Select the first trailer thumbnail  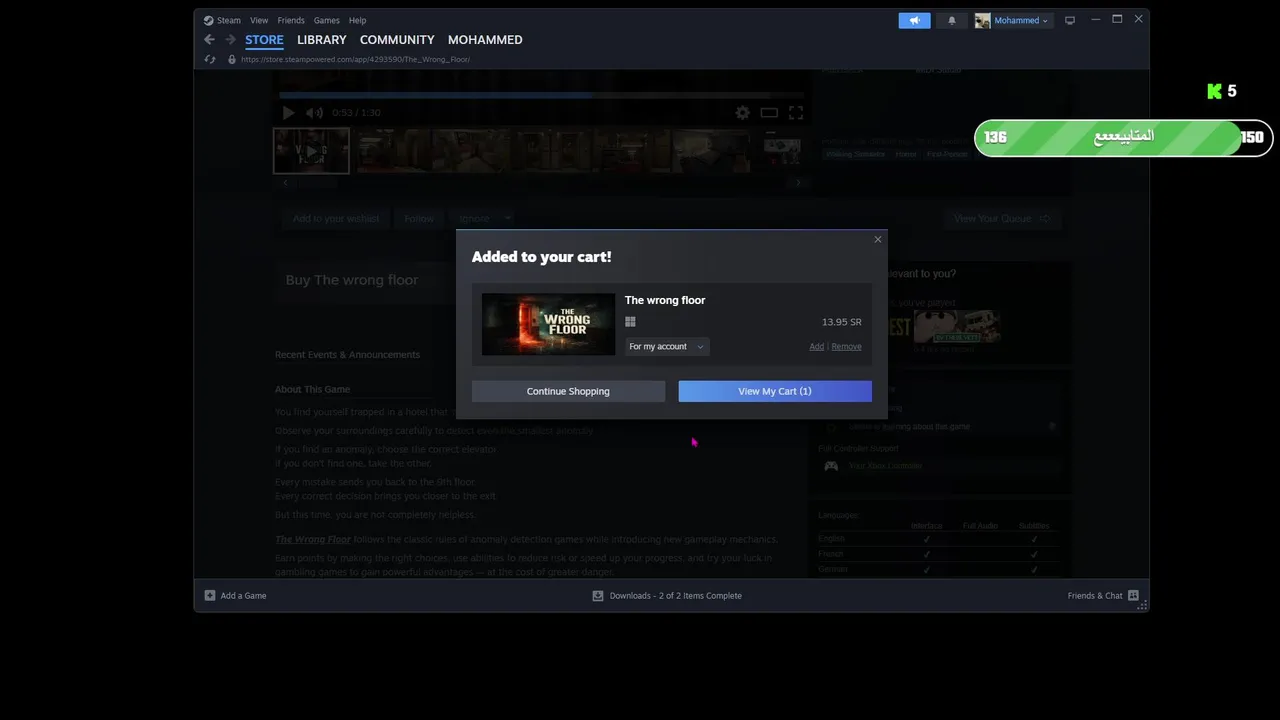pyautogui.click(x=311, y=151)
